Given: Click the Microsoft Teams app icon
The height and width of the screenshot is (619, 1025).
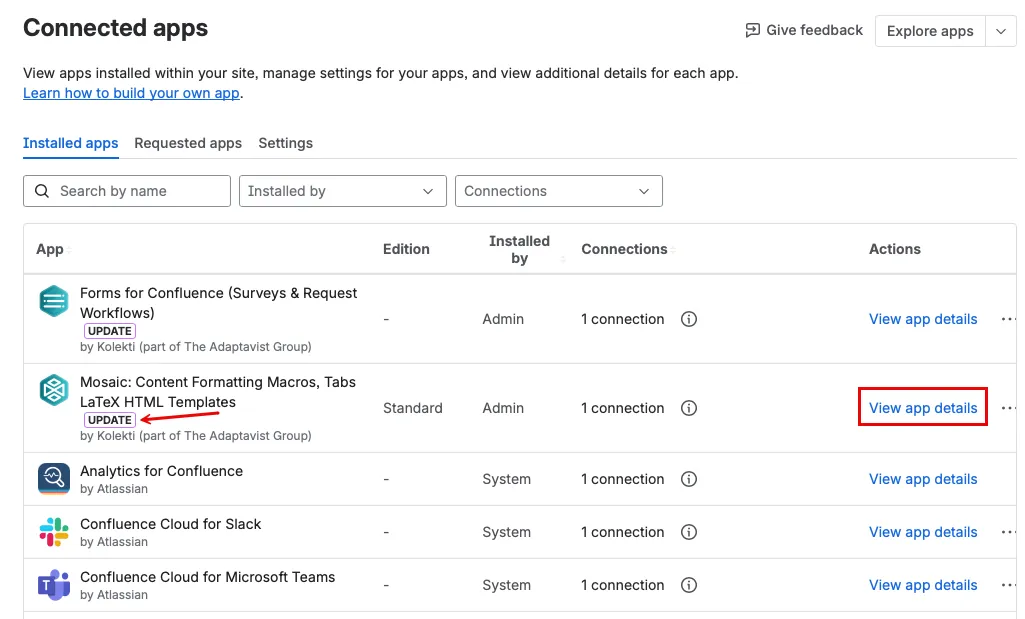Looking at the screenshot, I should tap(54, 585).
